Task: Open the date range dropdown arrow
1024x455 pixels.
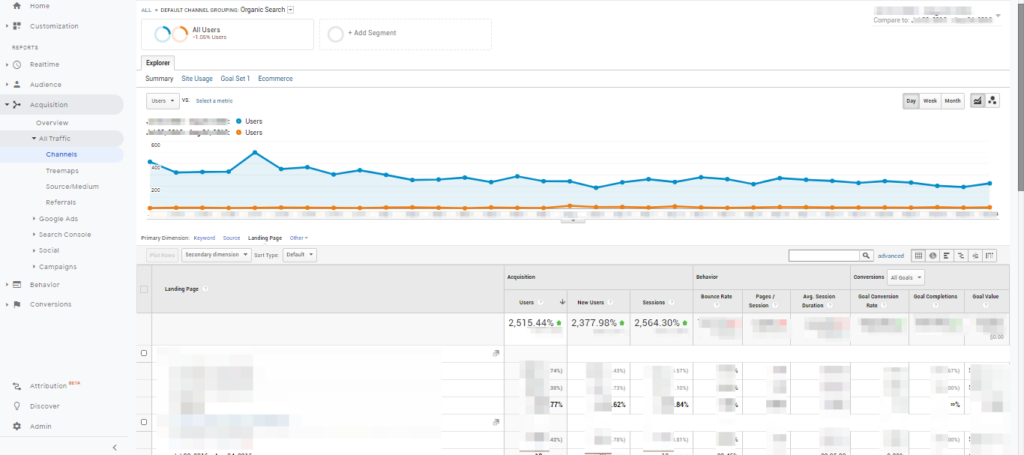Action: click(998, 15)
